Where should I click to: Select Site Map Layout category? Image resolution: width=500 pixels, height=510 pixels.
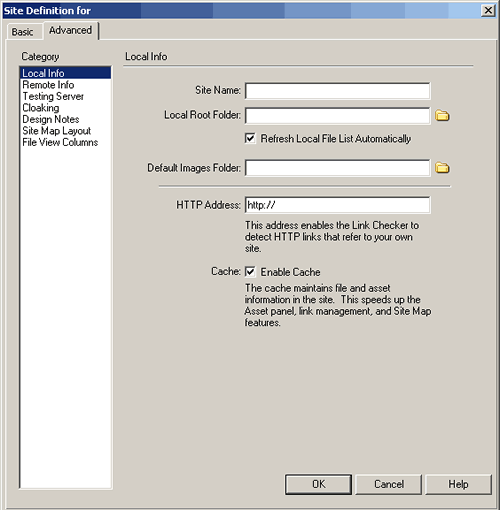click(x=65, y=131)
